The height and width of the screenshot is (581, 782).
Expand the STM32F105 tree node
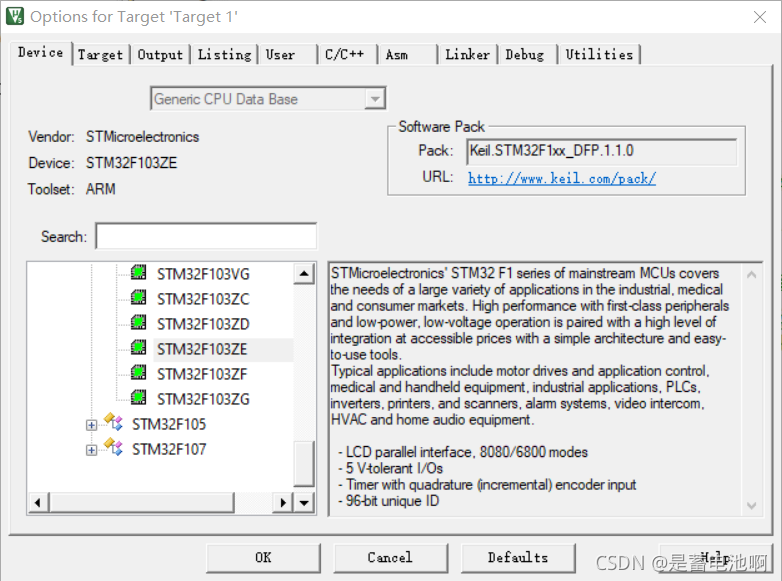tap(91, 425)
